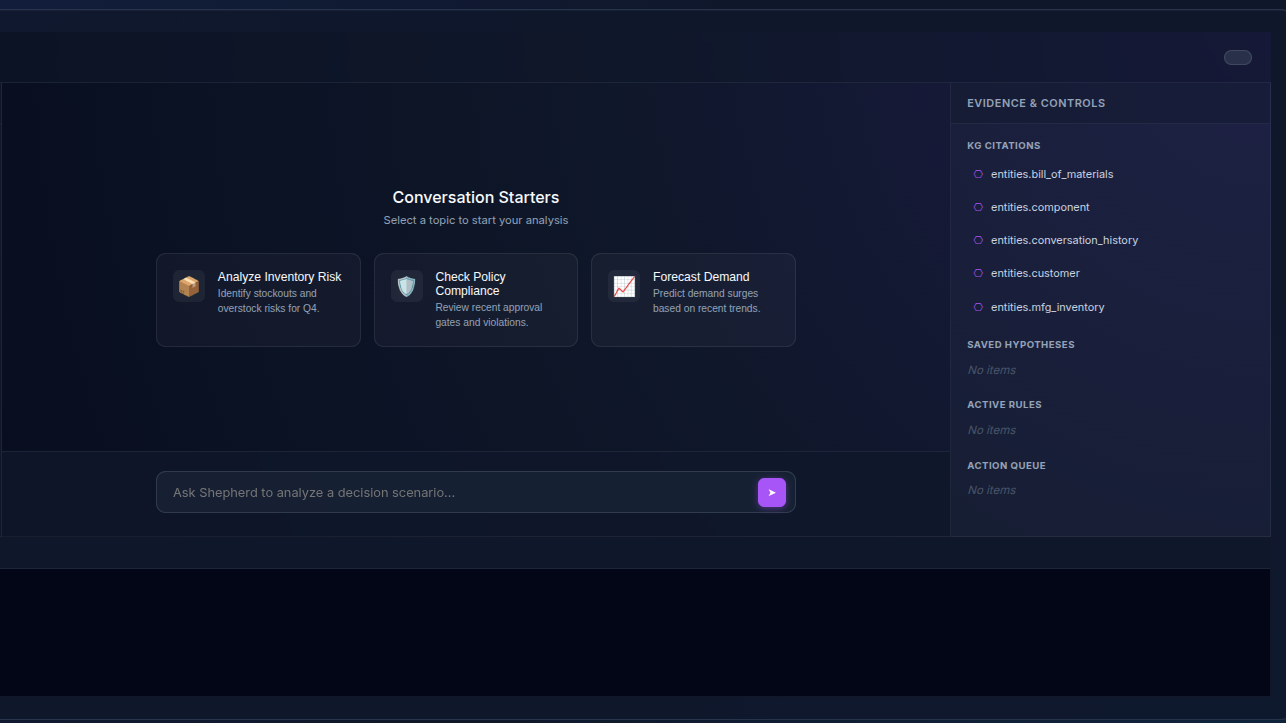
Task: Choose the Forecast Demand starter description text
Action: [706, 301]
